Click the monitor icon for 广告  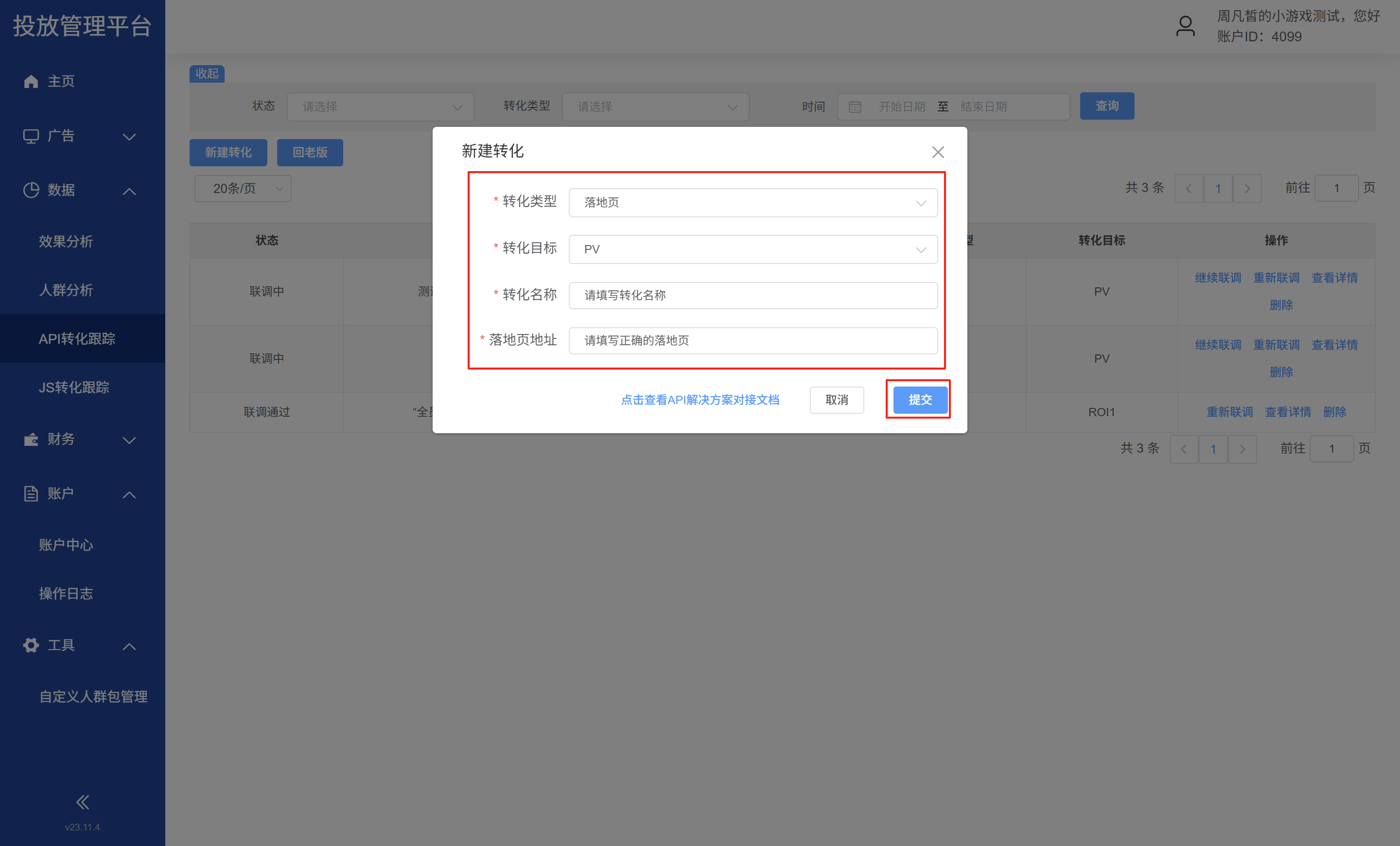pyautogui.click(x=31, y=136)
